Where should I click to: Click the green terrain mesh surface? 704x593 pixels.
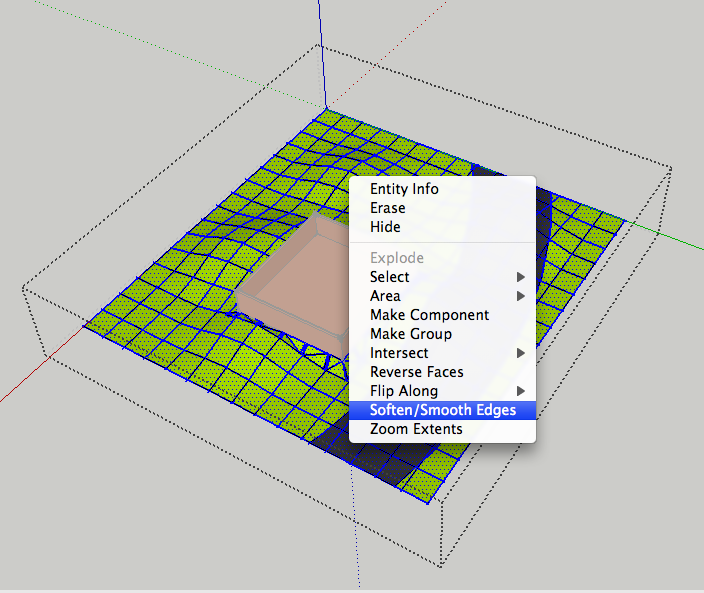170,300
